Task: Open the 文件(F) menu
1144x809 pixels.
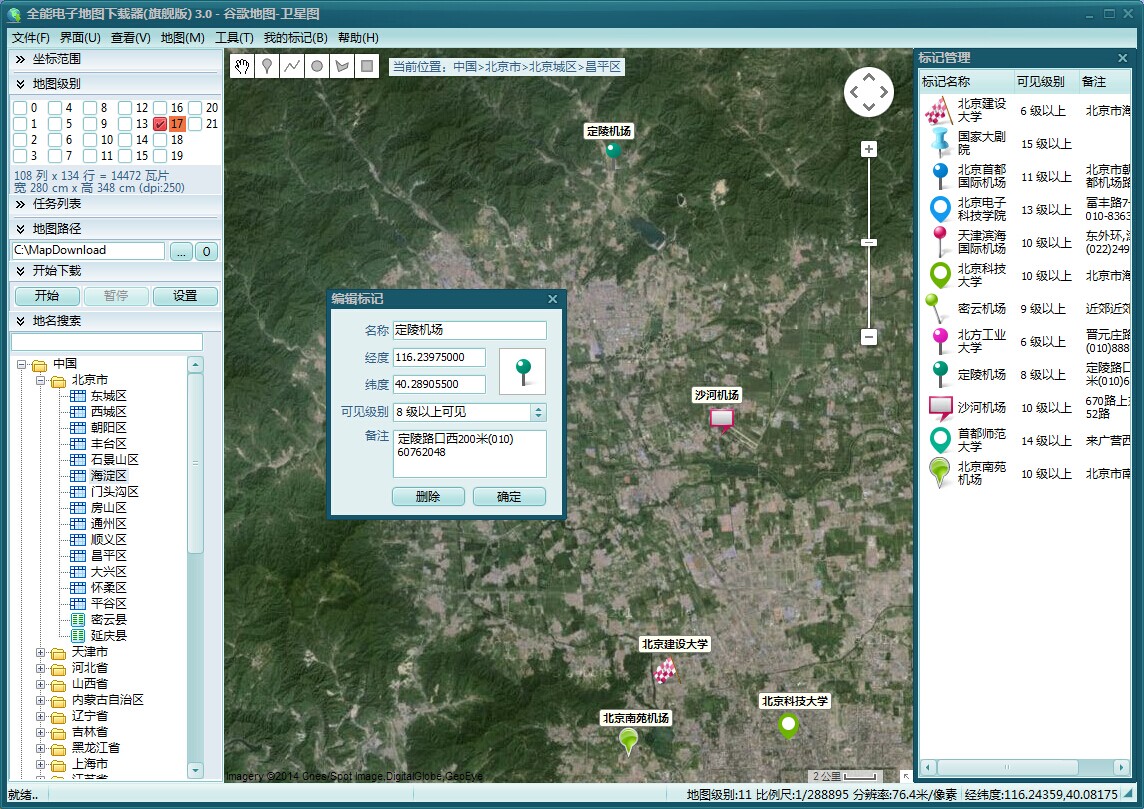Action: 31,38
